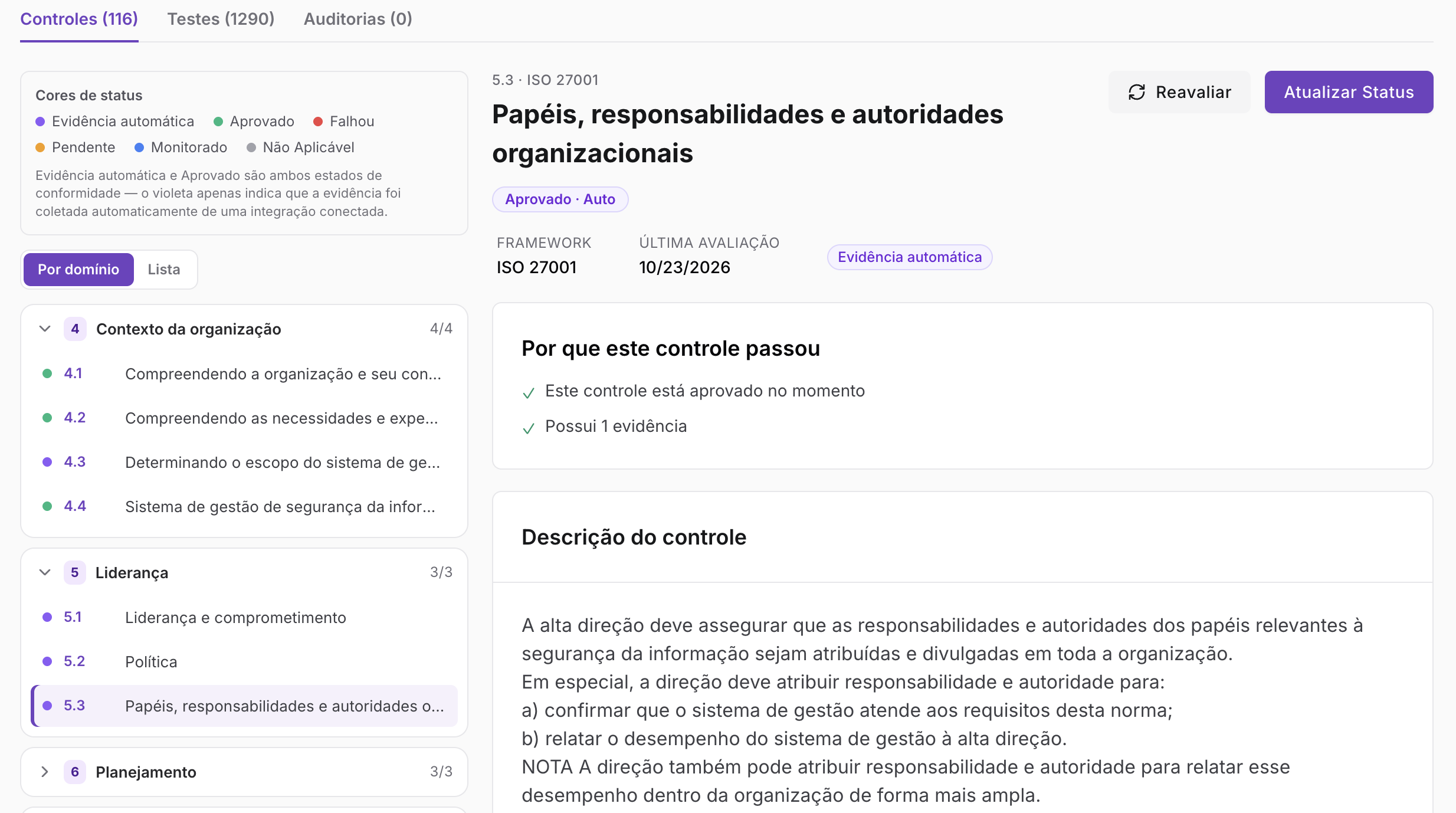The image size is (1456, 813).
Task: Click the Aprovado green legend dot
Action: [218, 122]
